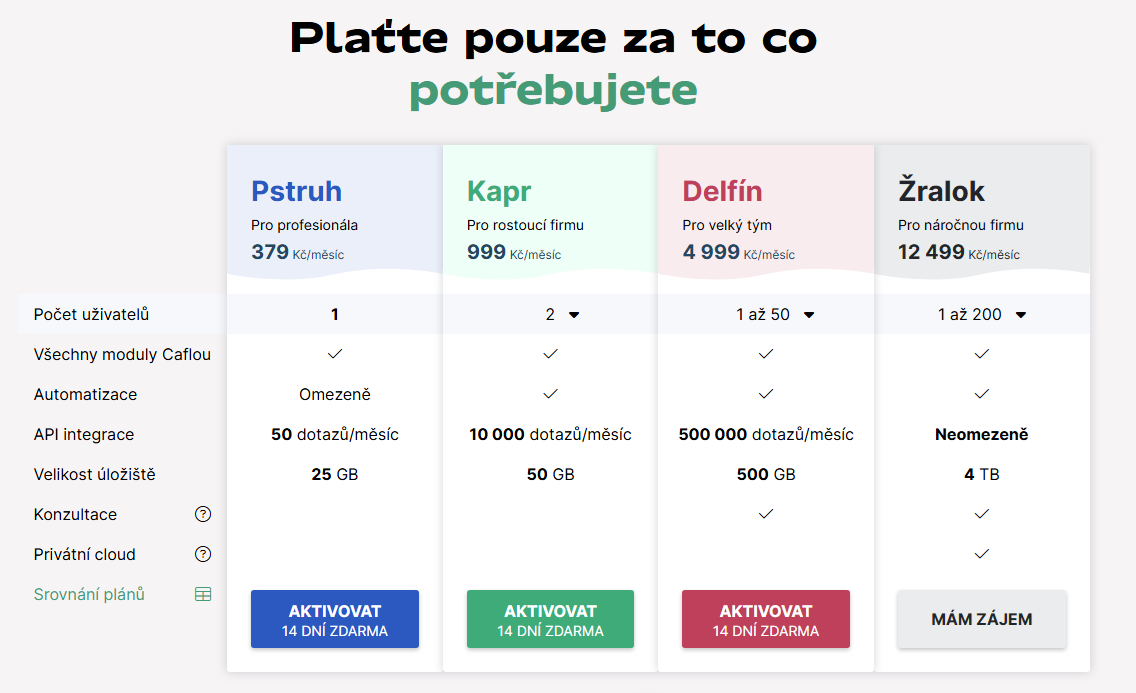1136x693 pixels.
Task: Expand the Delfín '1 až 50' users dropdown
Action: click(776, 314)
